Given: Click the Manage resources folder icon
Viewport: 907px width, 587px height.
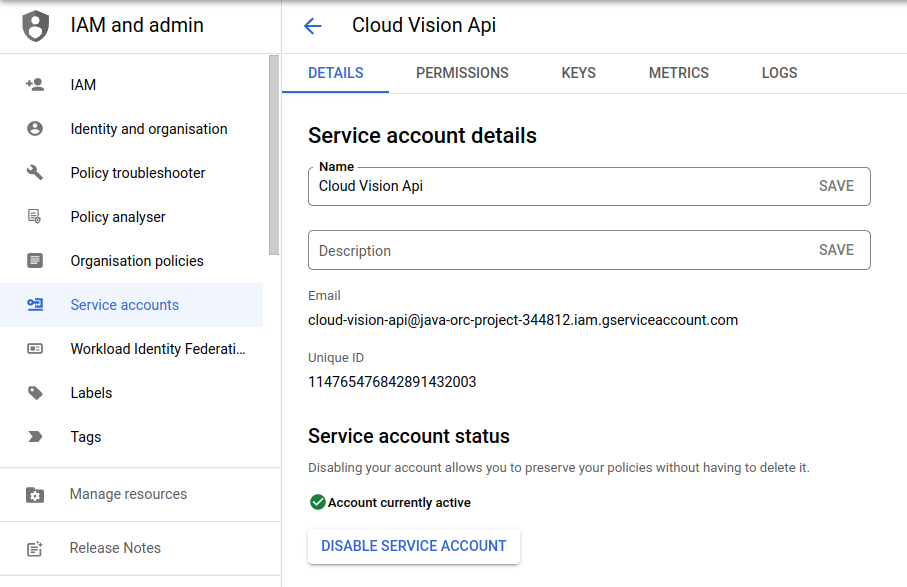Looking at the screenshot, I should click(x=35, y=495).
